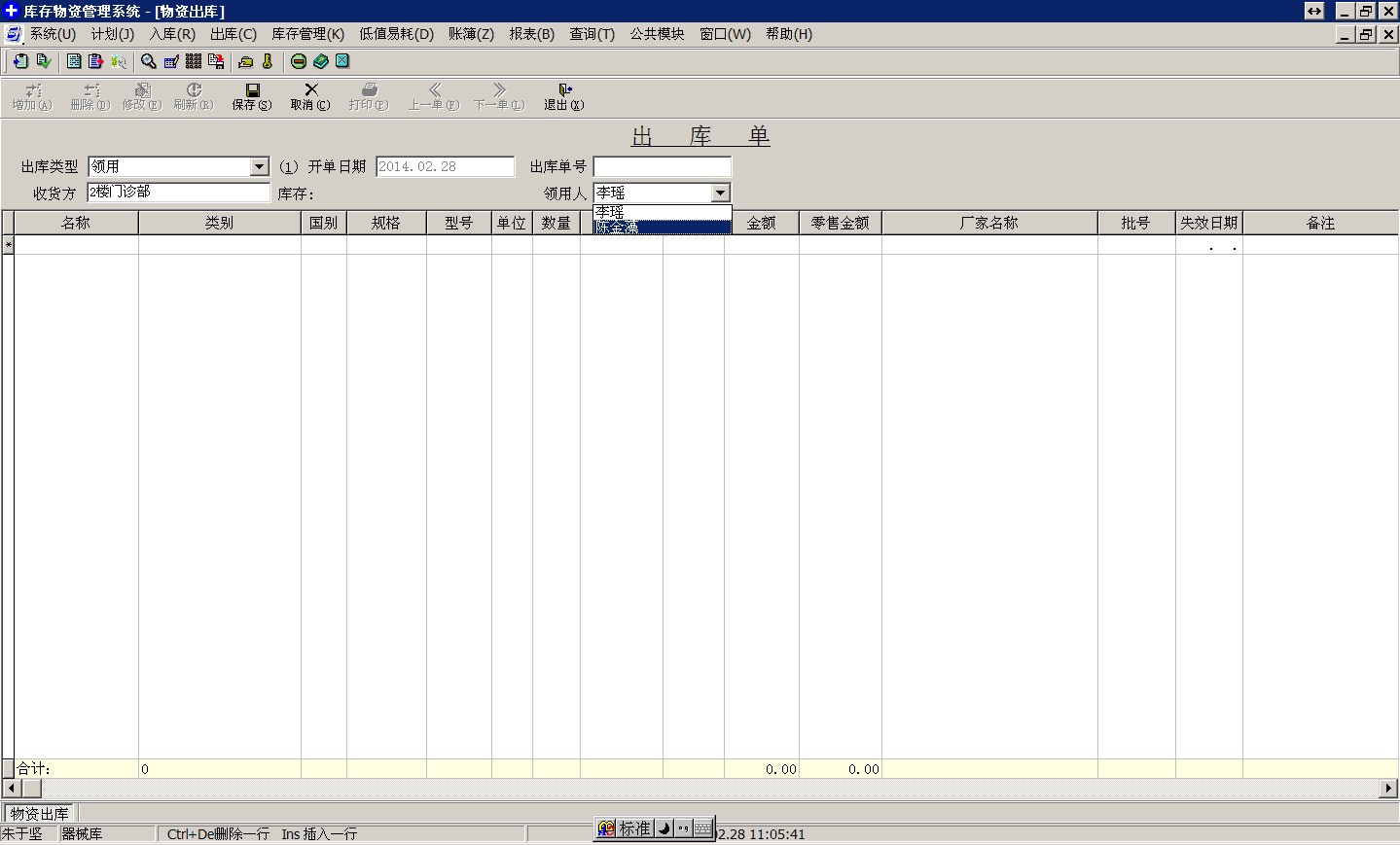Open the 出库(C) menu
Image resolution: width=1400 pixels, height=845 pixels.
pos(233,34)
